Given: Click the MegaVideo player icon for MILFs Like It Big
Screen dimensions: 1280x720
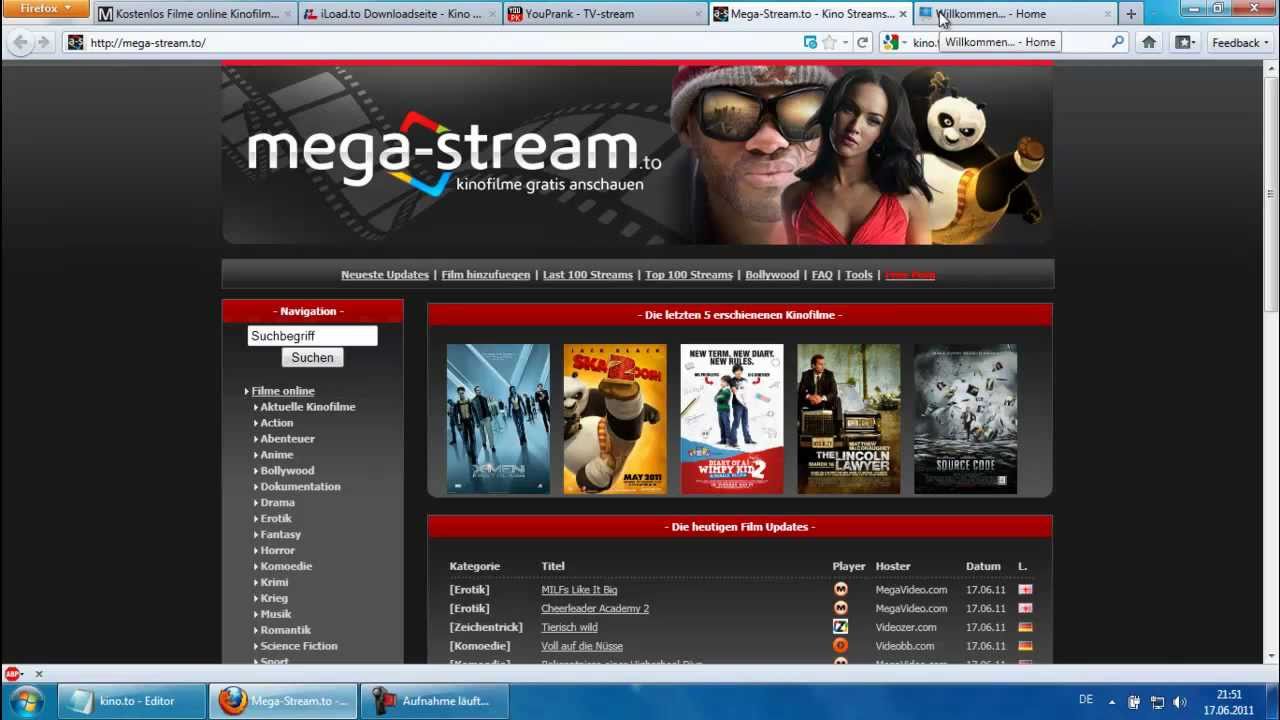Looking at the screenshot, I should click(x=840, y=589).
